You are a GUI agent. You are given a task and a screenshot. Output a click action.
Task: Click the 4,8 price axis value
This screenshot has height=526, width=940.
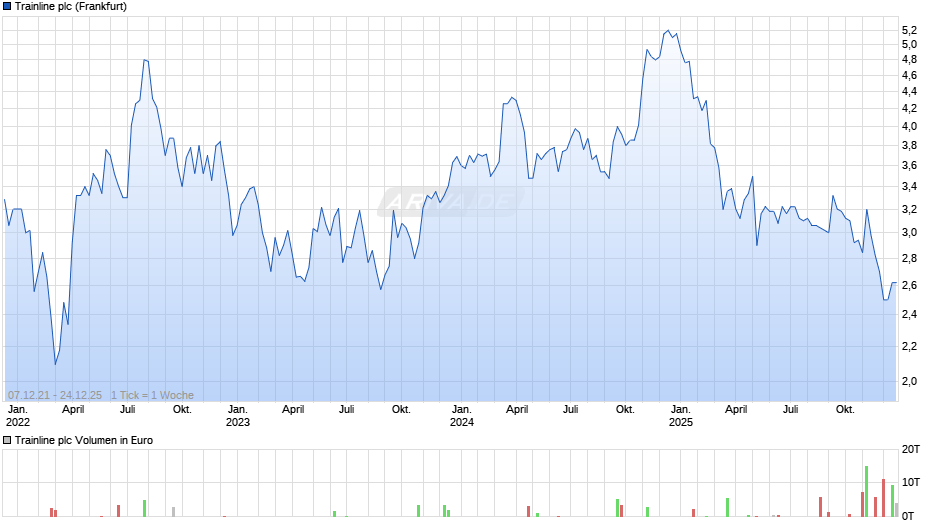[909, 59]
